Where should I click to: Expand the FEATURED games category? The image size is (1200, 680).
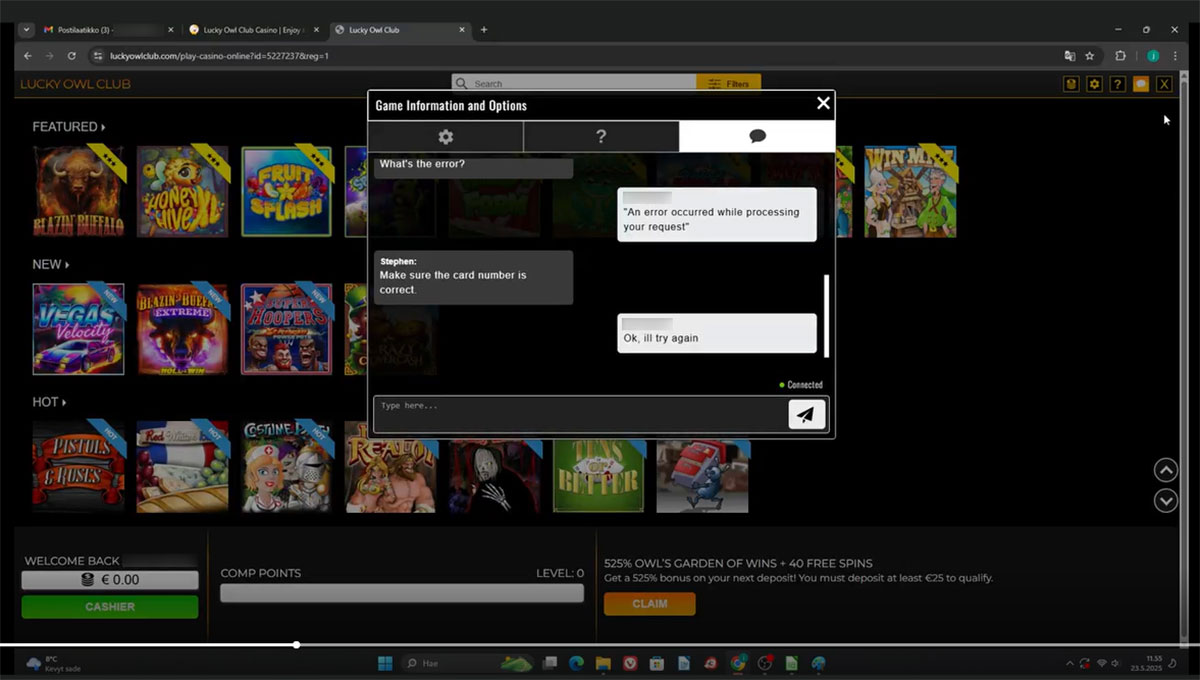(x=69, y=127)
